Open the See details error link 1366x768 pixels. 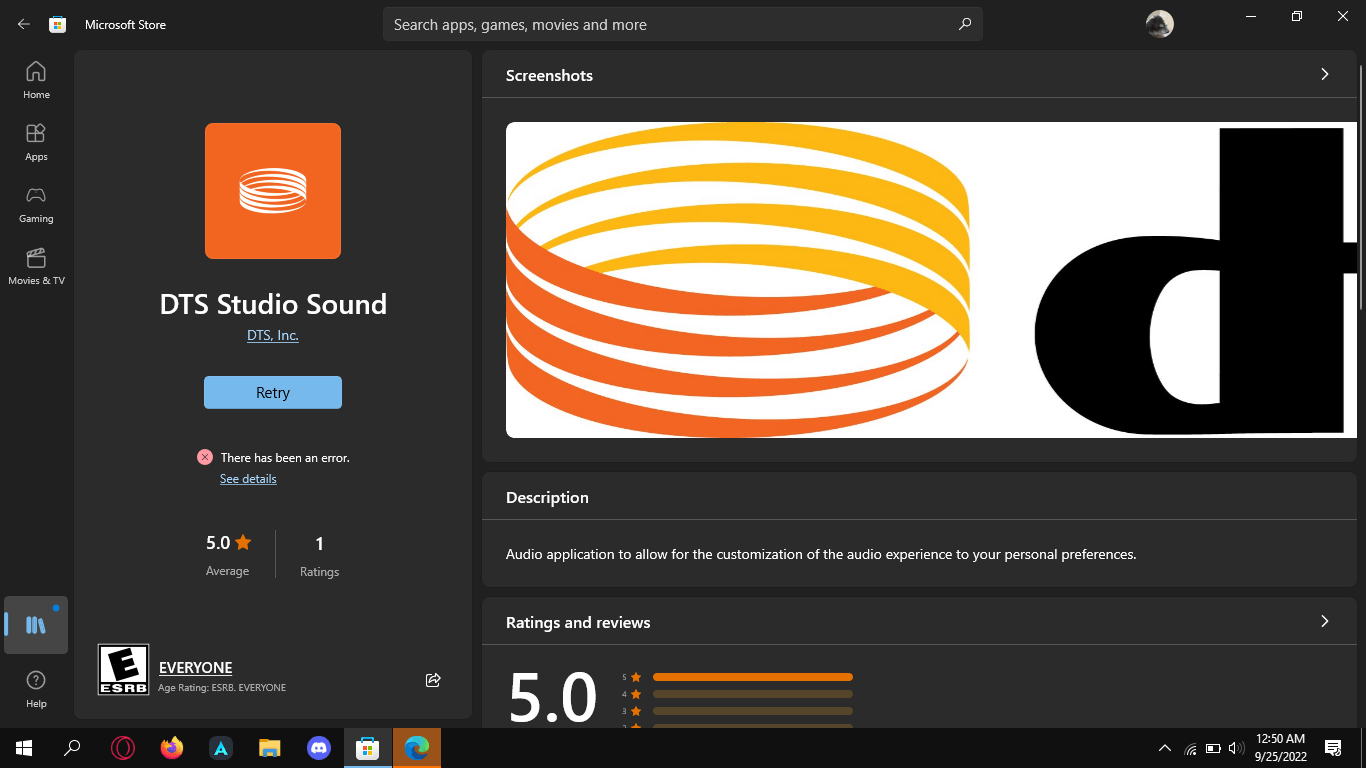[248, 479]
